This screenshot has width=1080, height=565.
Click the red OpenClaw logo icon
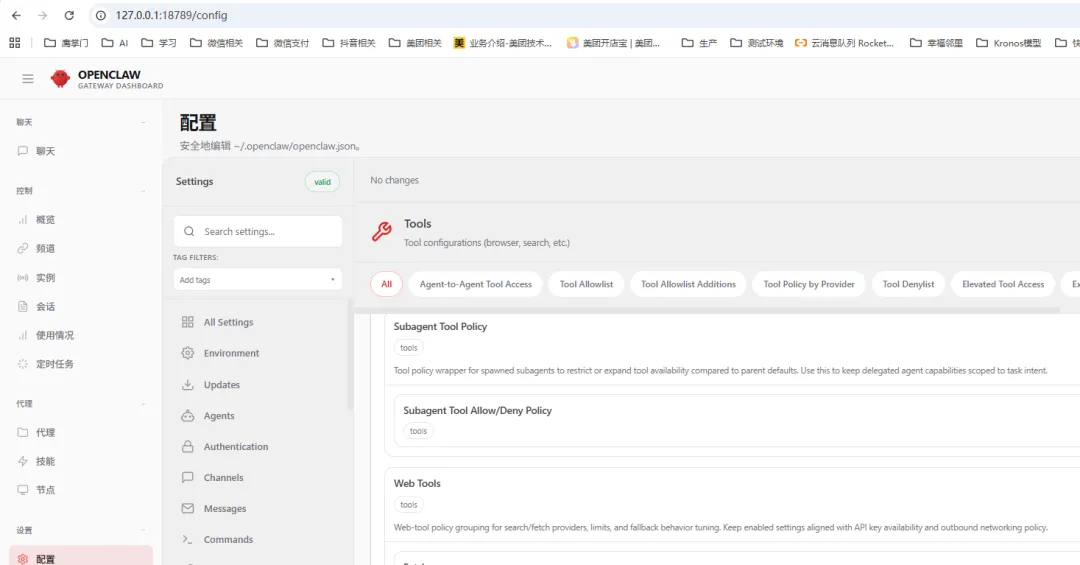(x=61, y=79)
